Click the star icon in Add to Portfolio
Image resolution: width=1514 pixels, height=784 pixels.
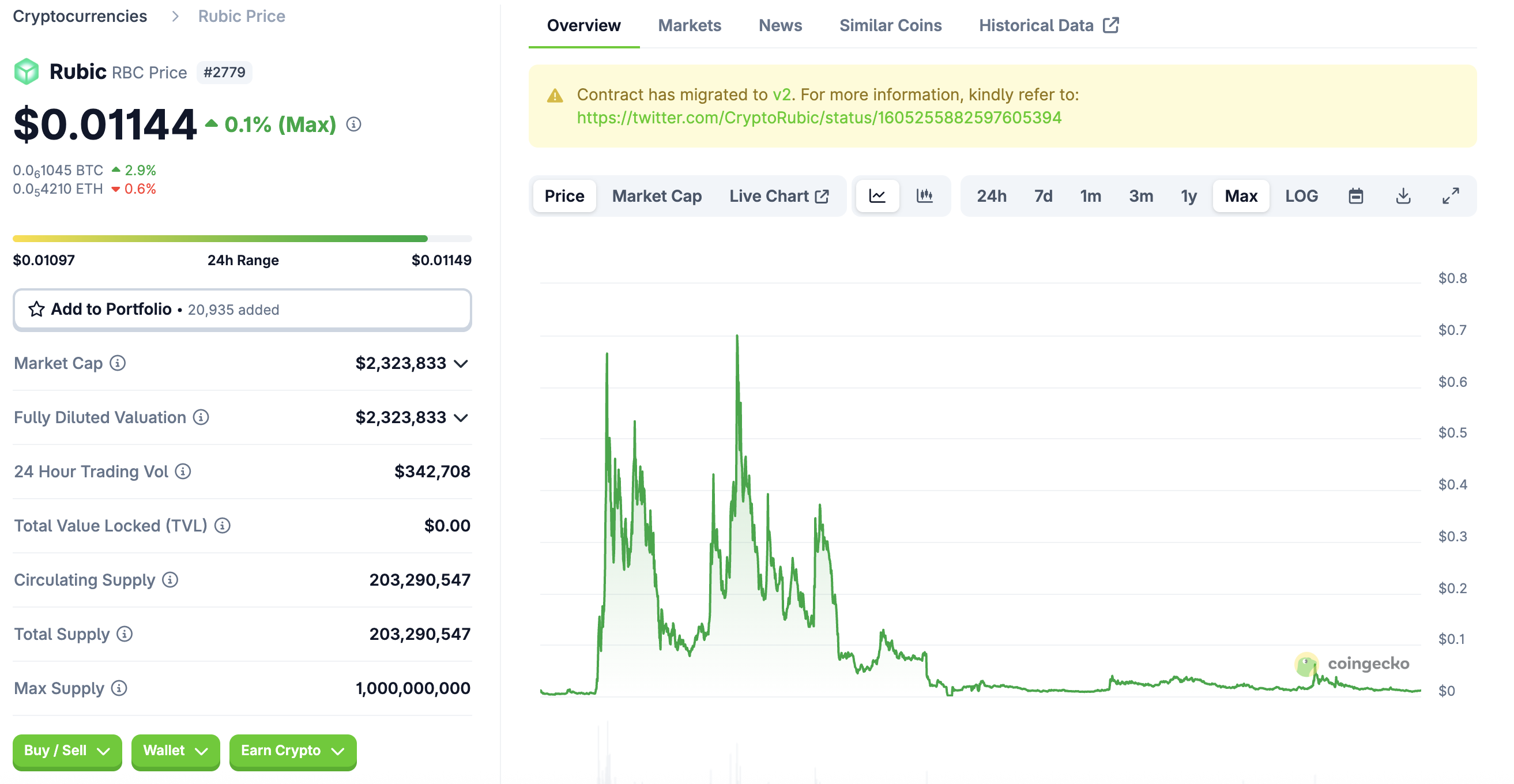[36, 309]
